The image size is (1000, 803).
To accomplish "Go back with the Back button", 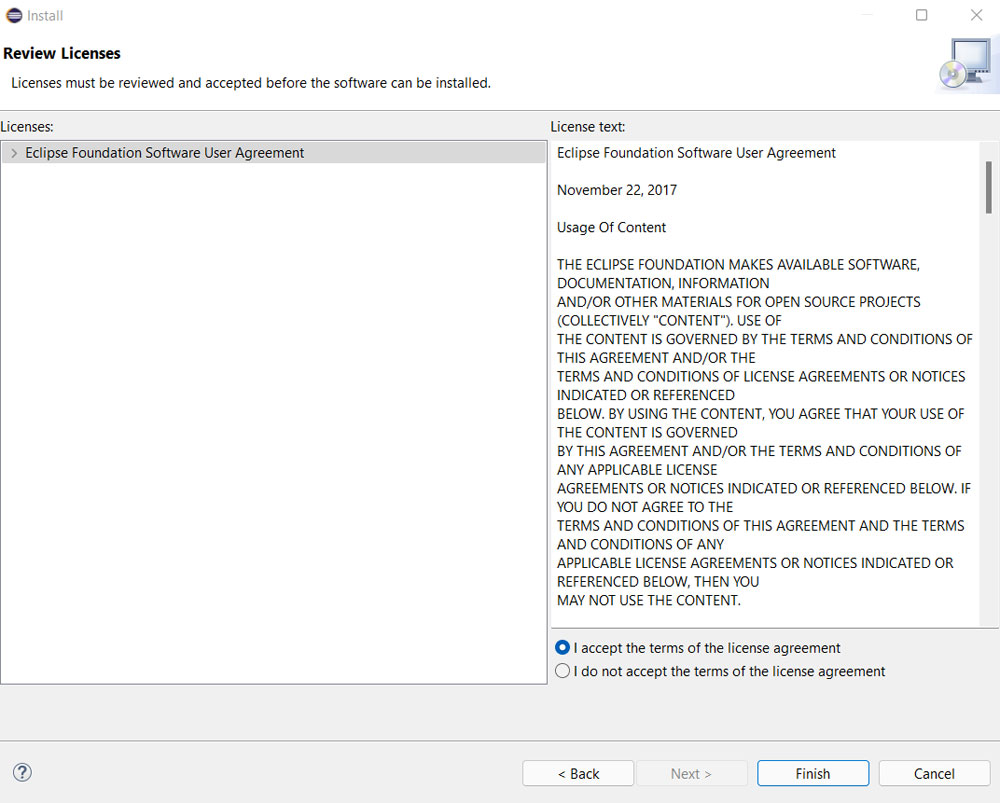I will [x=578, y=773].
